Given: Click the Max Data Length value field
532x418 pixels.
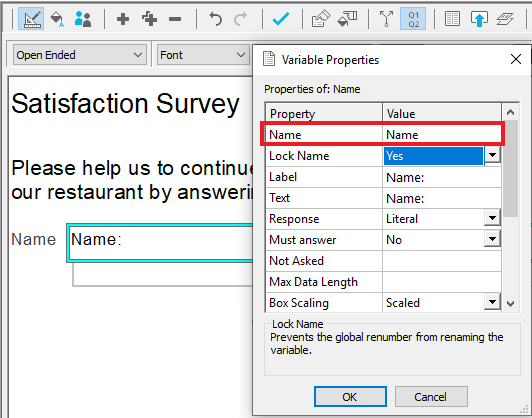Looking at the screenshot, I should click(442, 282).
